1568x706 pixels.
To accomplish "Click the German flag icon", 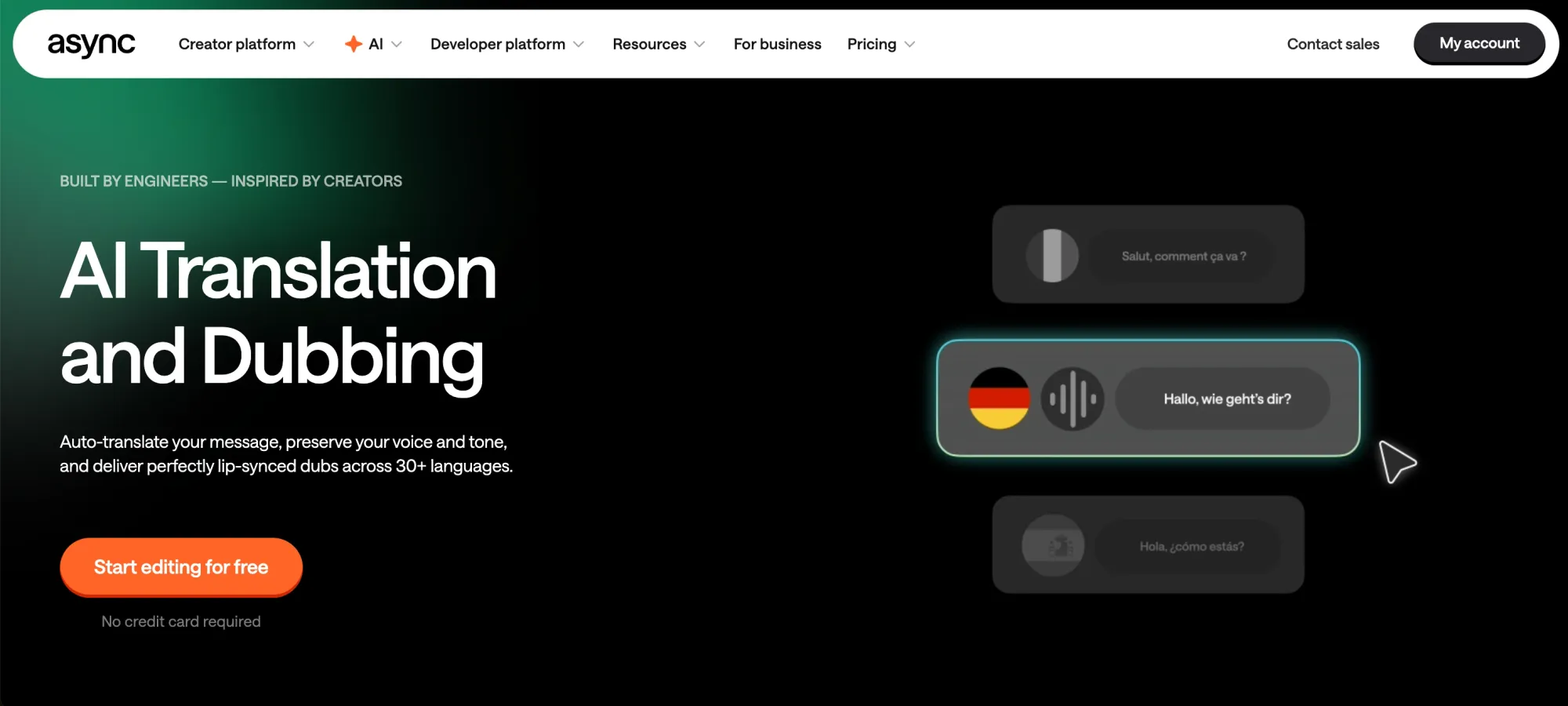I will coord(999,398).
